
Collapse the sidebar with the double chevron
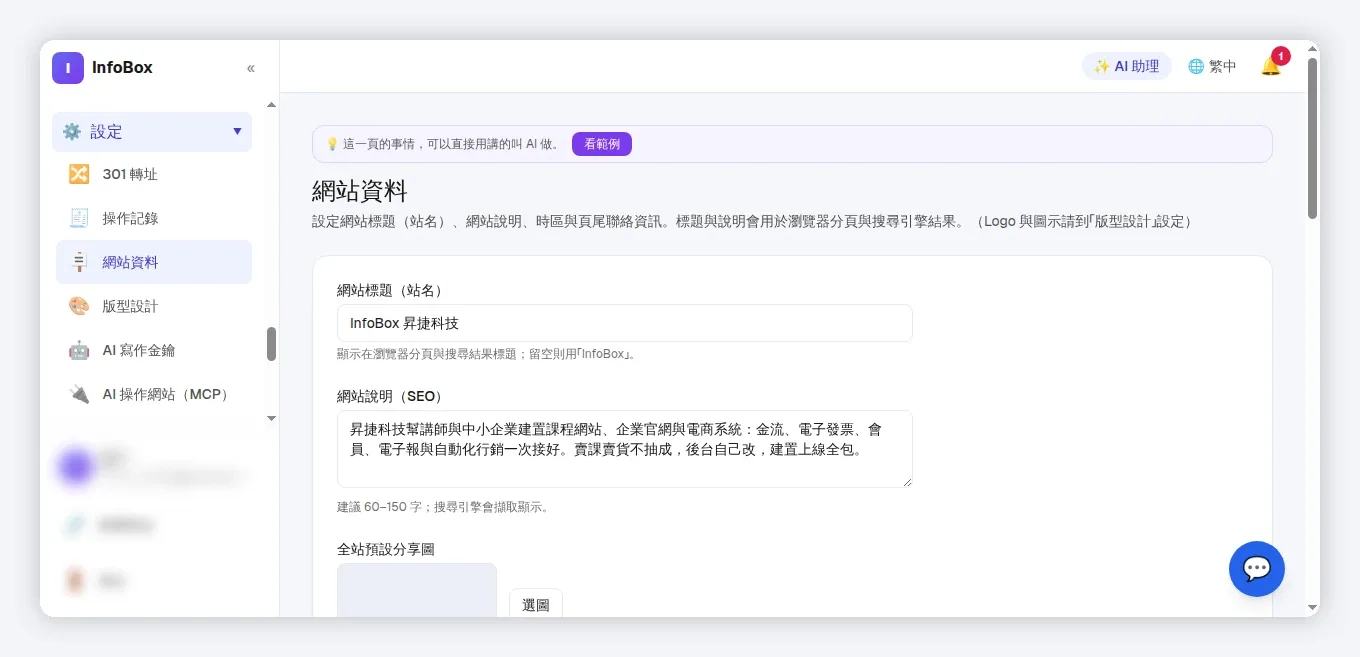pos(251,68)
